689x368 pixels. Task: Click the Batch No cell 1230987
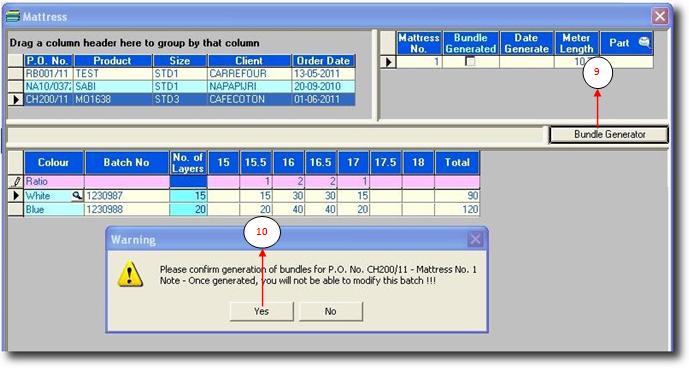pyautogui.click(x=127, y=196)
